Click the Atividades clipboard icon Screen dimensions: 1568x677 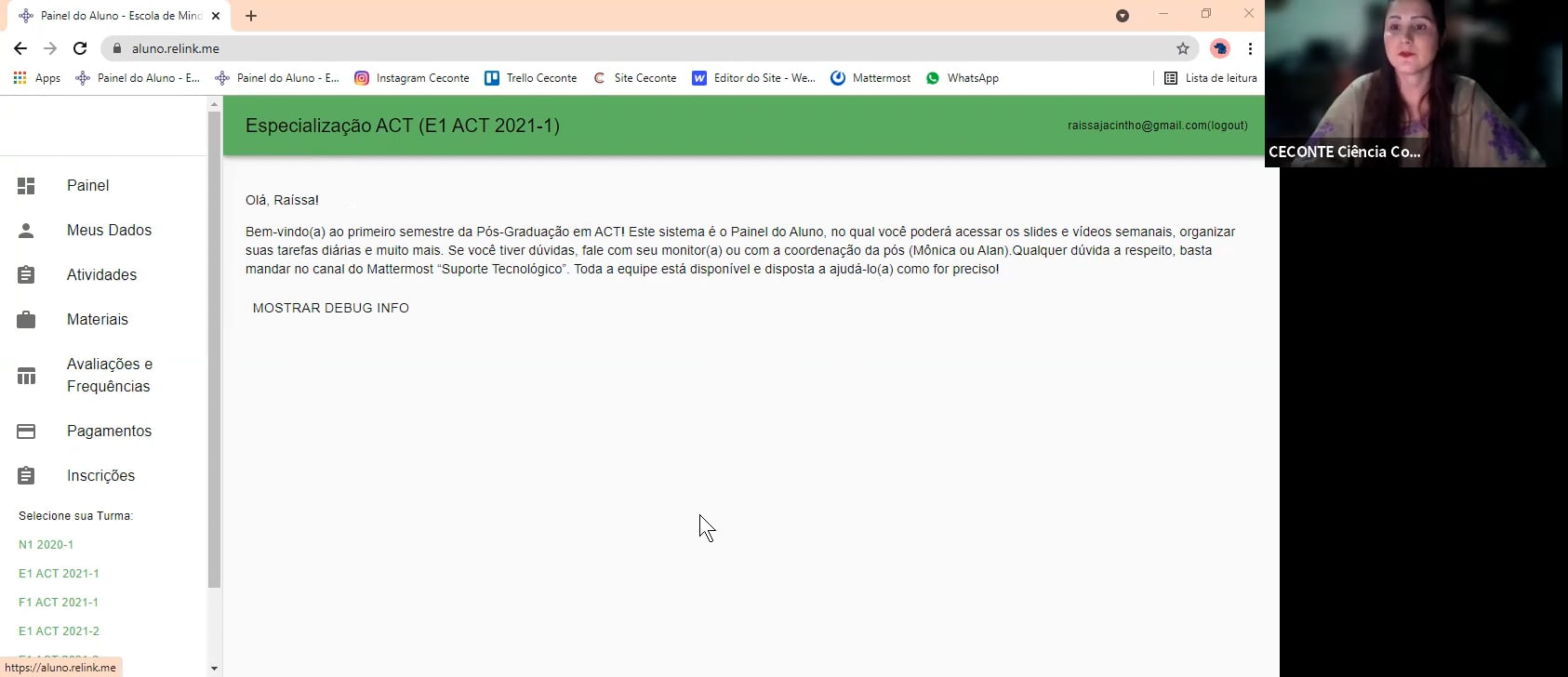coord(26,275)
